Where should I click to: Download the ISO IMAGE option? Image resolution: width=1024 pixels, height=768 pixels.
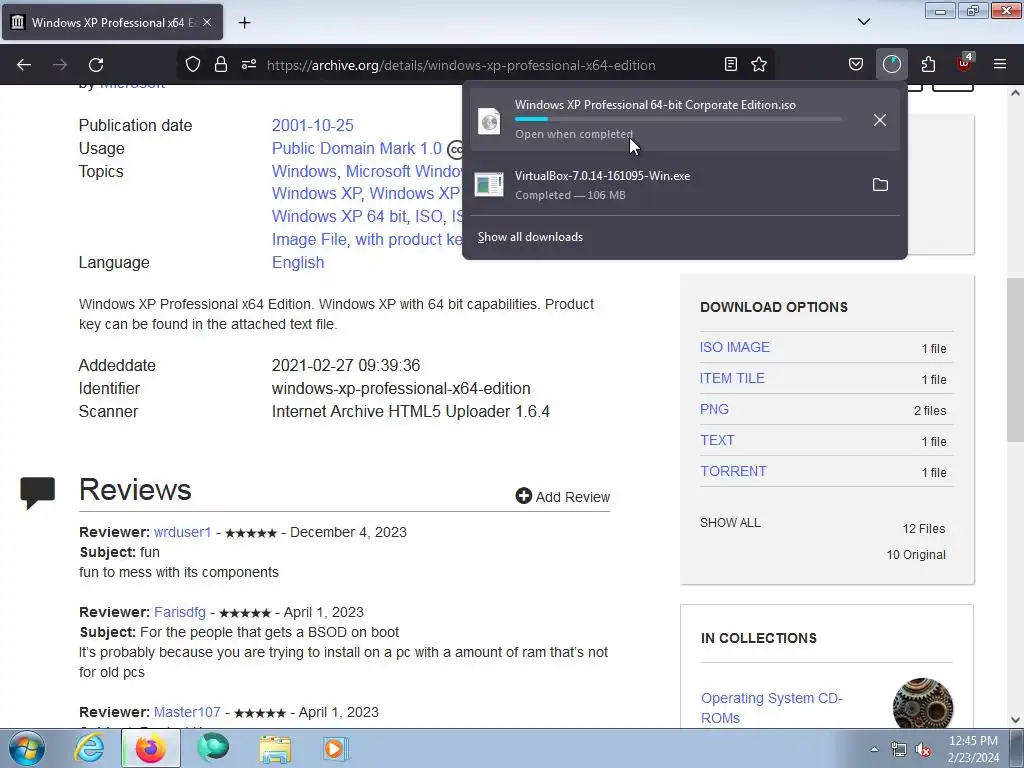pyautogui.click(x=735, y=347)
